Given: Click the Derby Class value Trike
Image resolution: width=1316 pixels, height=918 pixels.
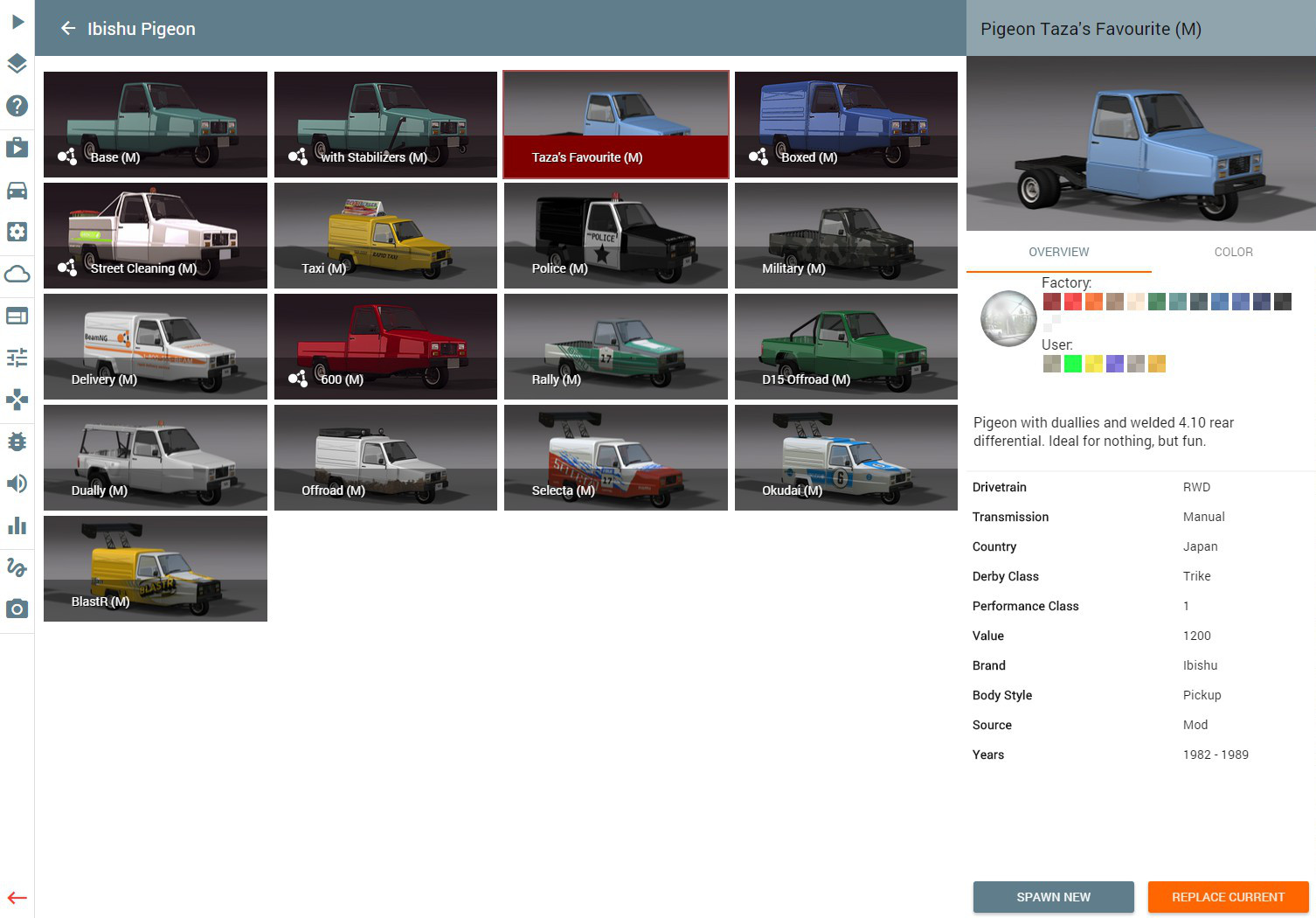Looking at the screenshot, I should [1196, 576].
